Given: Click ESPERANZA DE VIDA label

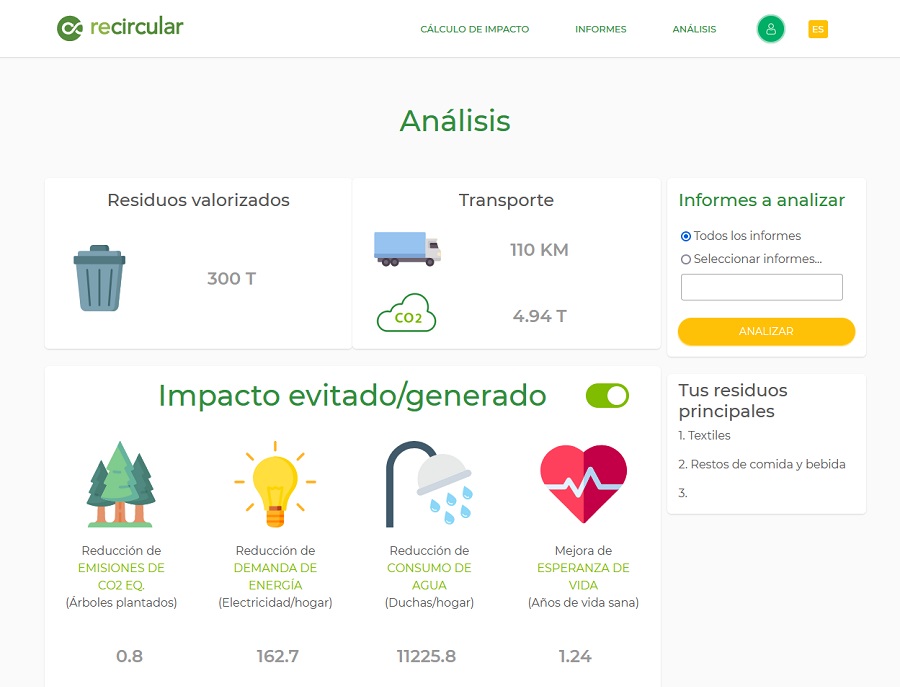Looking at the screenshot, I should 583,576.
